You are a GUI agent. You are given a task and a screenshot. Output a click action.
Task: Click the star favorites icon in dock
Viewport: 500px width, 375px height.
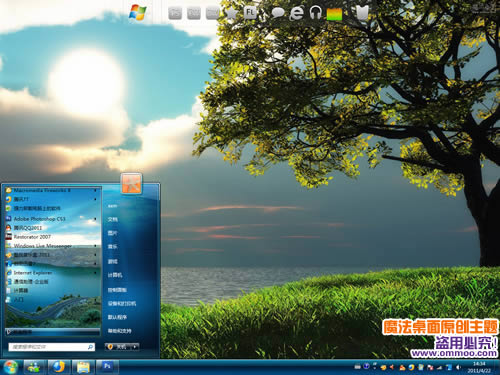[x=232, y=13]
